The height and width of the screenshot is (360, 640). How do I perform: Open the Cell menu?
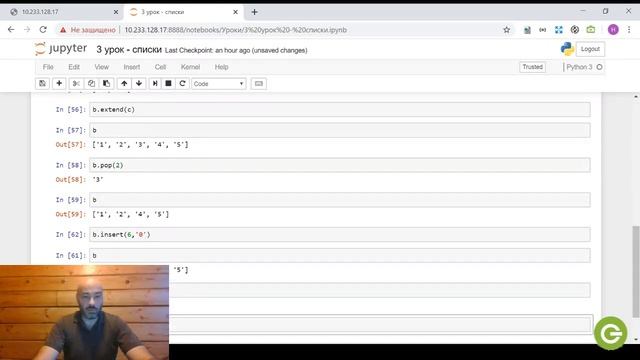160,67
